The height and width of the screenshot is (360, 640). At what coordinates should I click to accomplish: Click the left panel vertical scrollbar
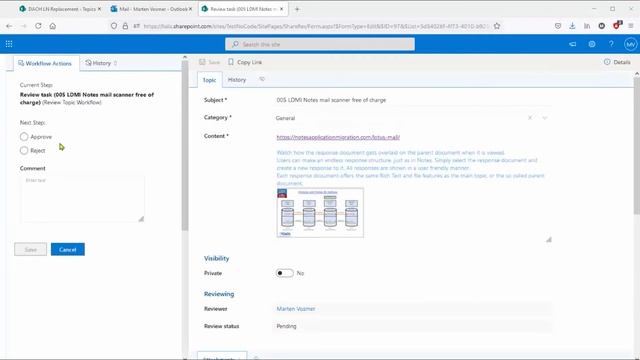[185, 145]
